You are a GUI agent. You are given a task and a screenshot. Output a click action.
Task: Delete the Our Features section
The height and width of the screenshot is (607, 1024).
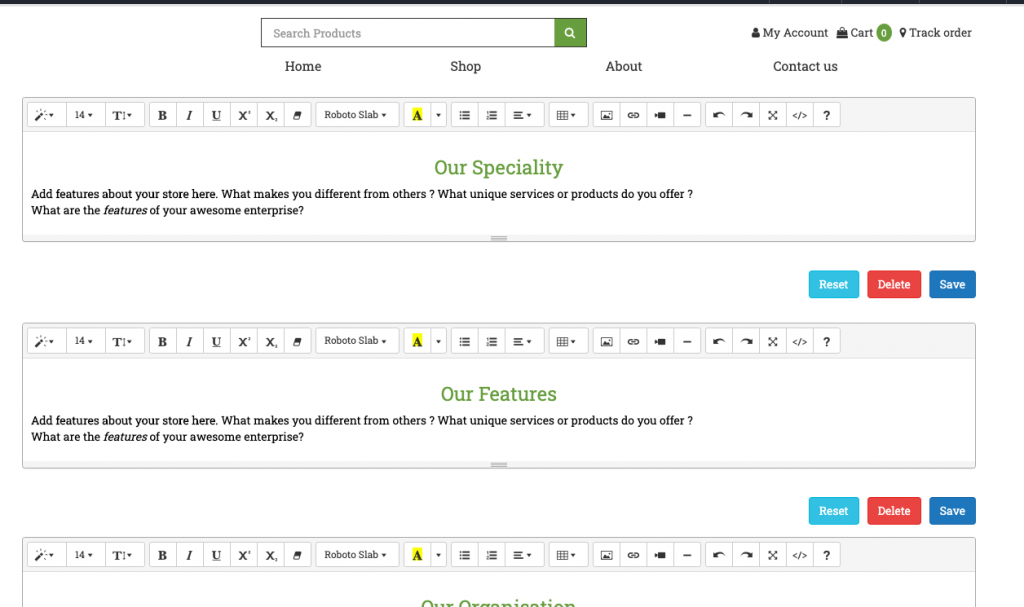coord(893,511)
